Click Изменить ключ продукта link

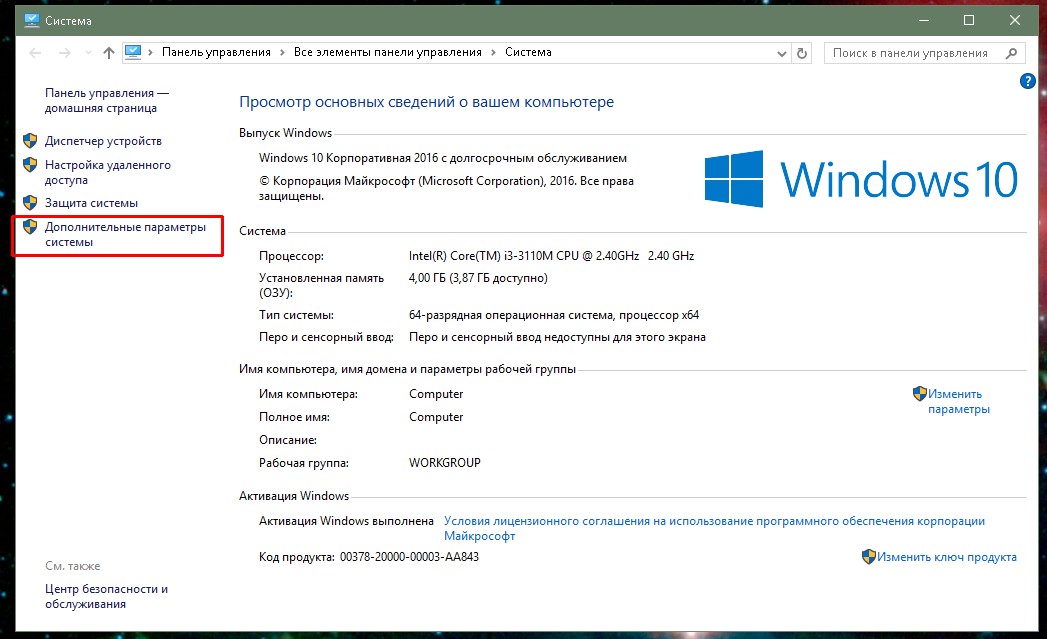pyautogui.click(x=947, y=557)
